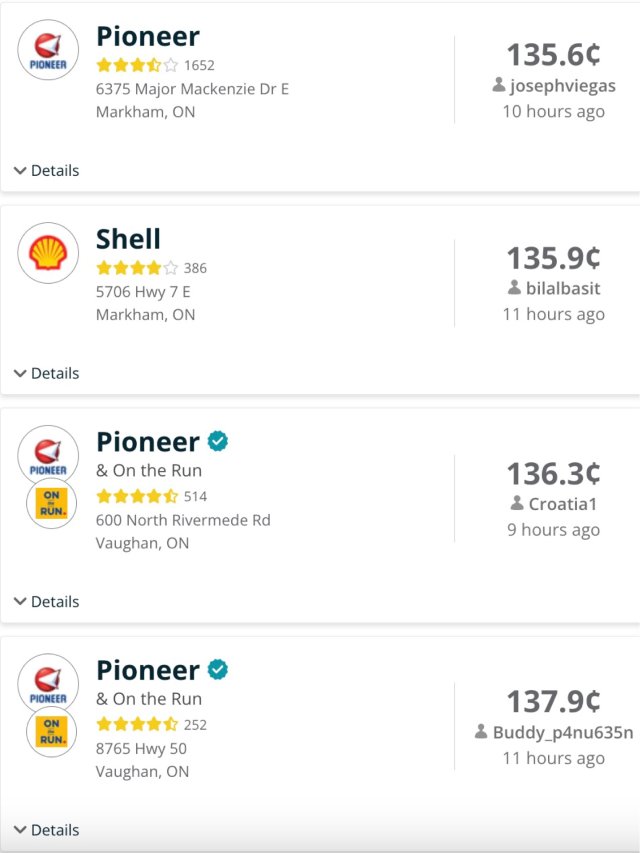Click On the Run logo at North Rivermede
This screenshot has width=640, height=853.
(x=51, y=503)
